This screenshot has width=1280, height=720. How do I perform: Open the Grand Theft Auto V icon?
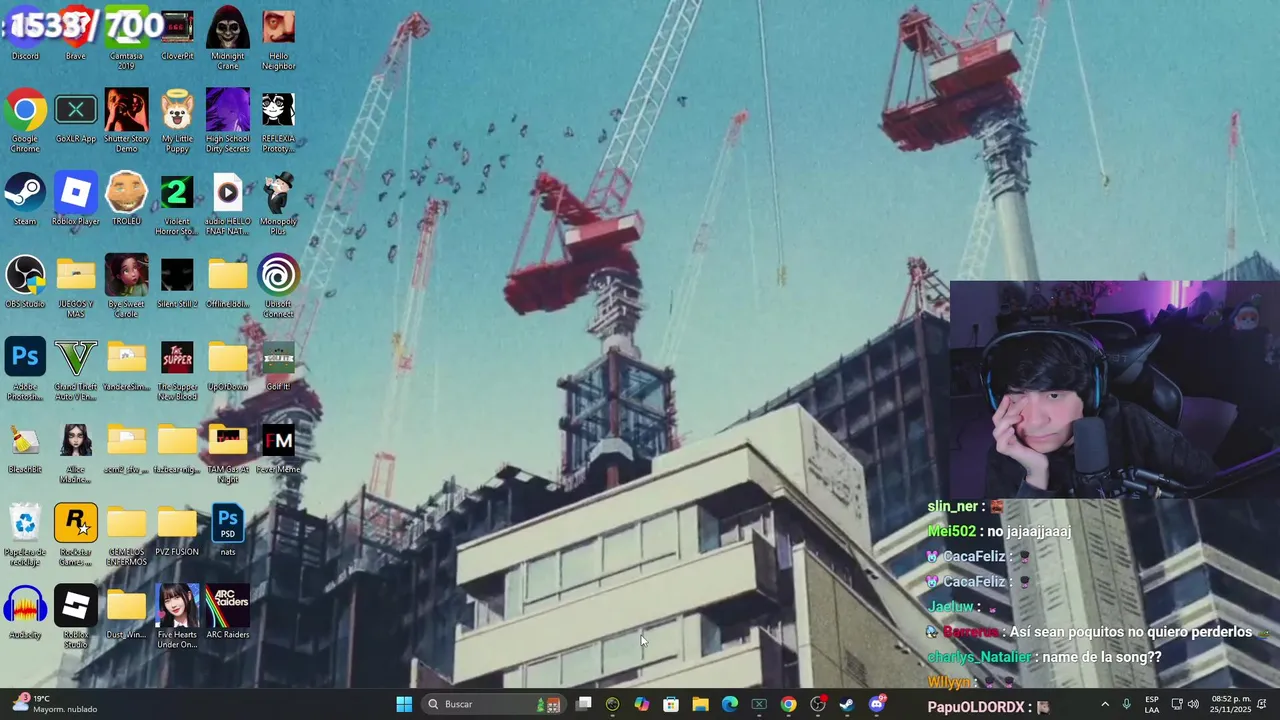(76, 369)
